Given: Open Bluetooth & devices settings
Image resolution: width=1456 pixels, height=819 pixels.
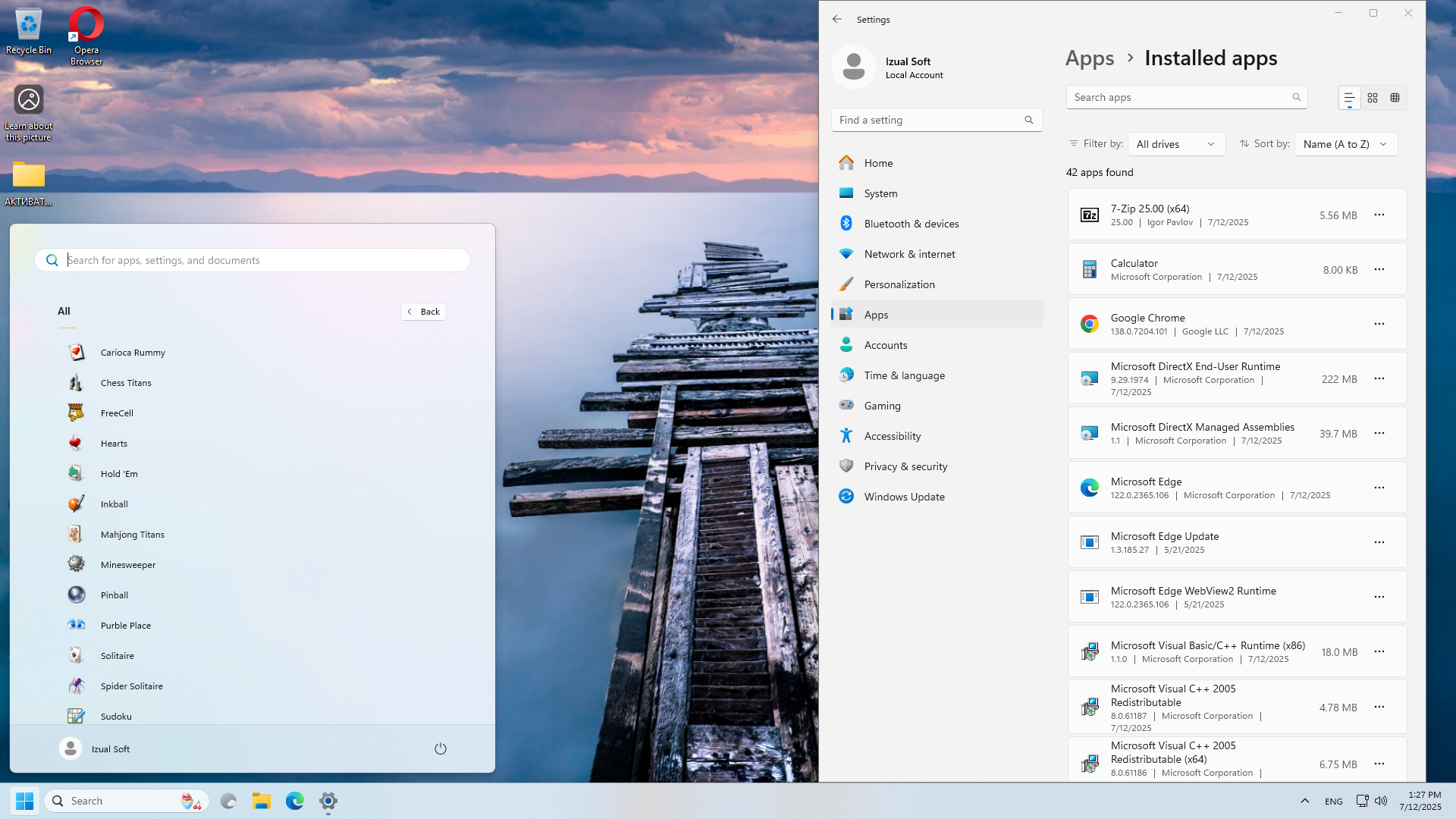Looking at the screenshot, I should [x=937, y=224].
